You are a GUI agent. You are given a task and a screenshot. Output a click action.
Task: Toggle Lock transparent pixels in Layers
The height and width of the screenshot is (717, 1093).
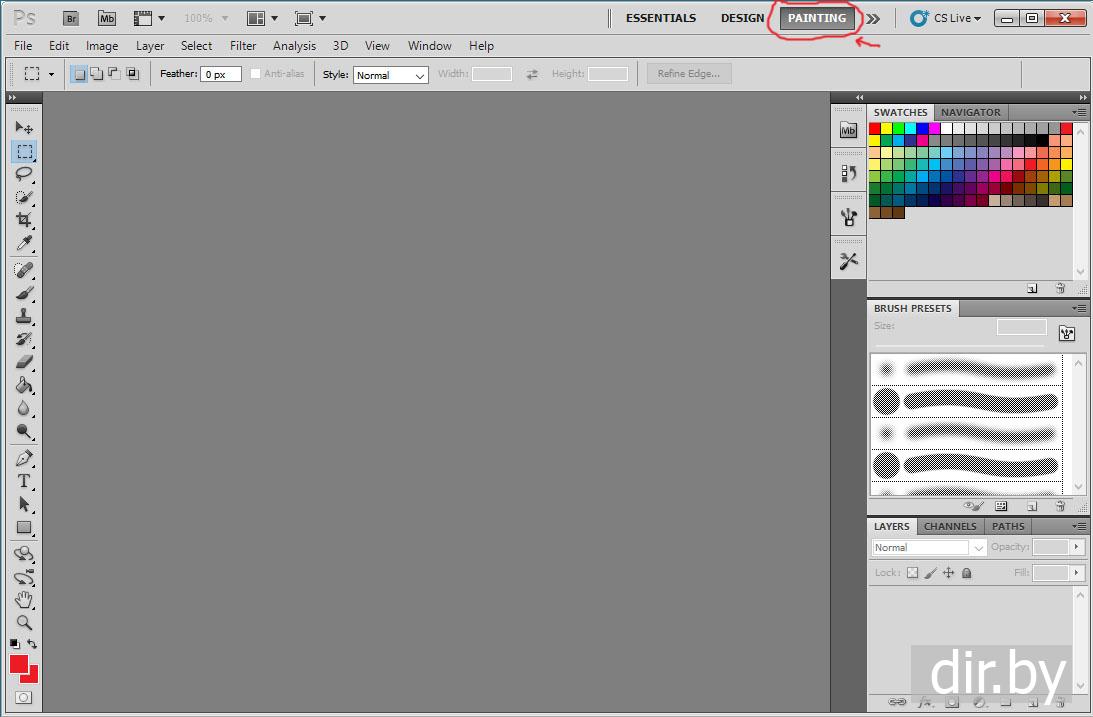[912, 573]
